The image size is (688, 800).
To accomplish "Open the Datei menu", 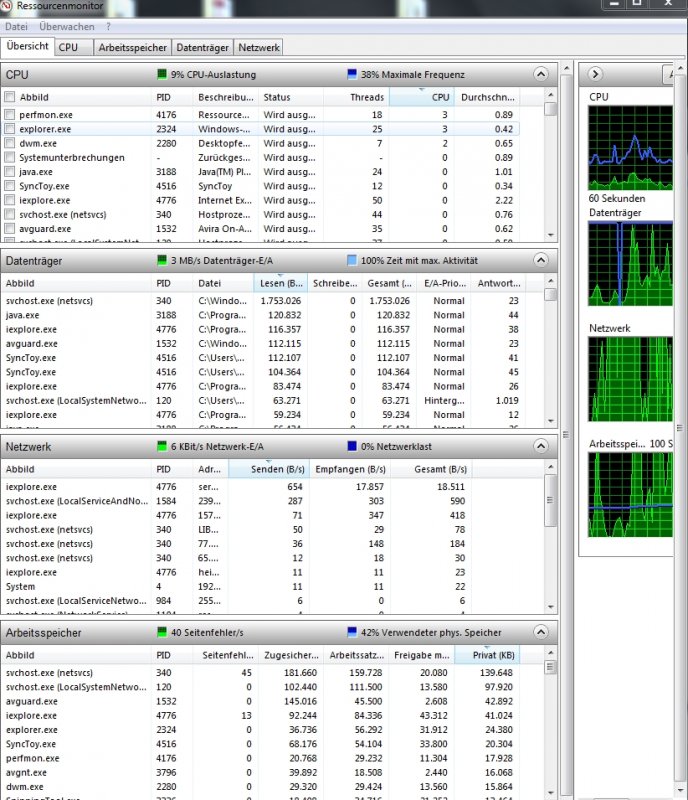I will pyautogui.click(x=16, y=26).
